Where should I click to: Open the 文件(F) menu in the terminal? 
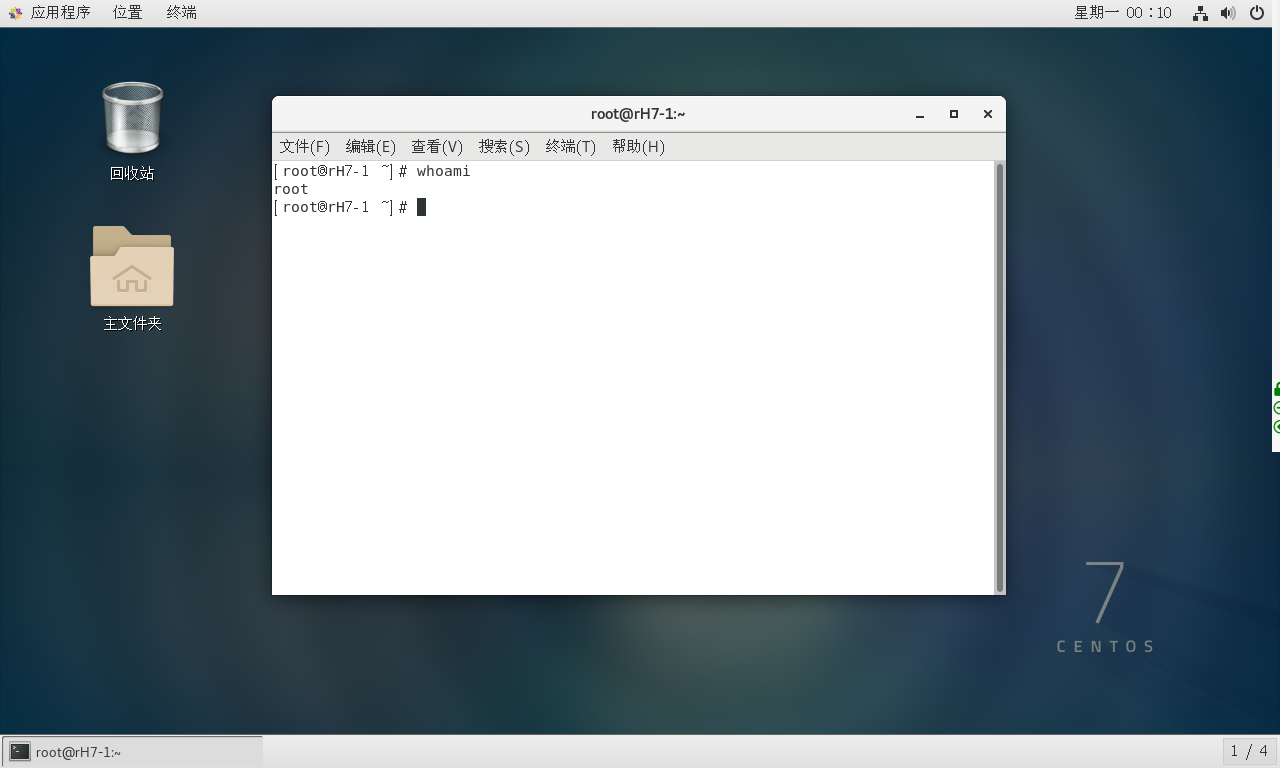point(304,146)
